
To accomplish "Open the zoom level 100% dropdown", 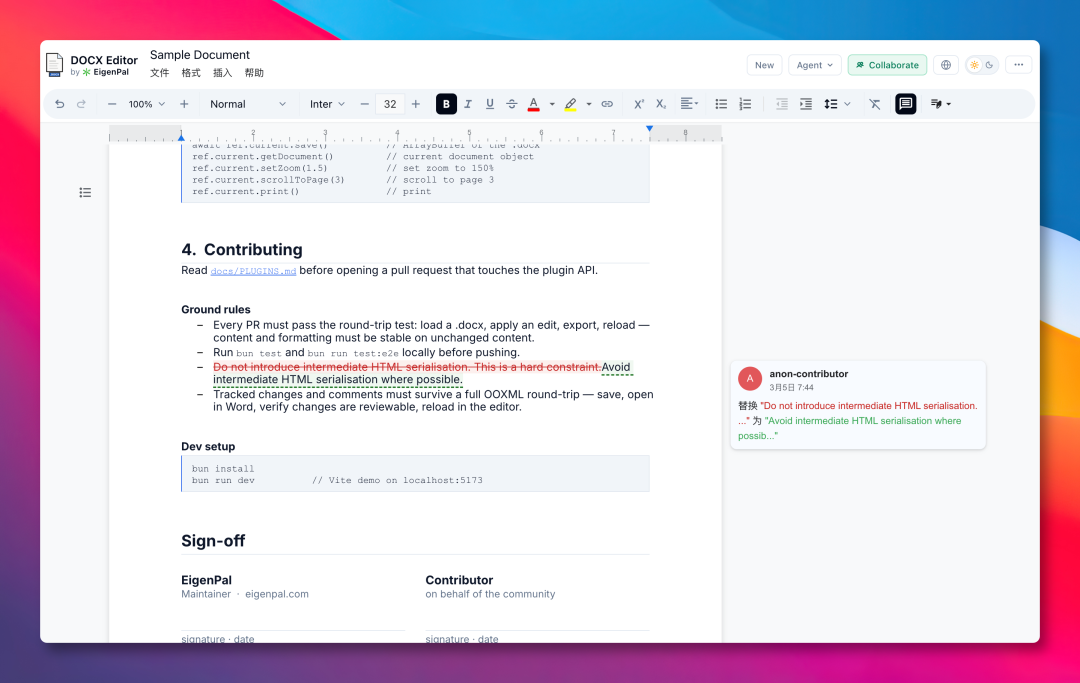I will click(147, 104).
